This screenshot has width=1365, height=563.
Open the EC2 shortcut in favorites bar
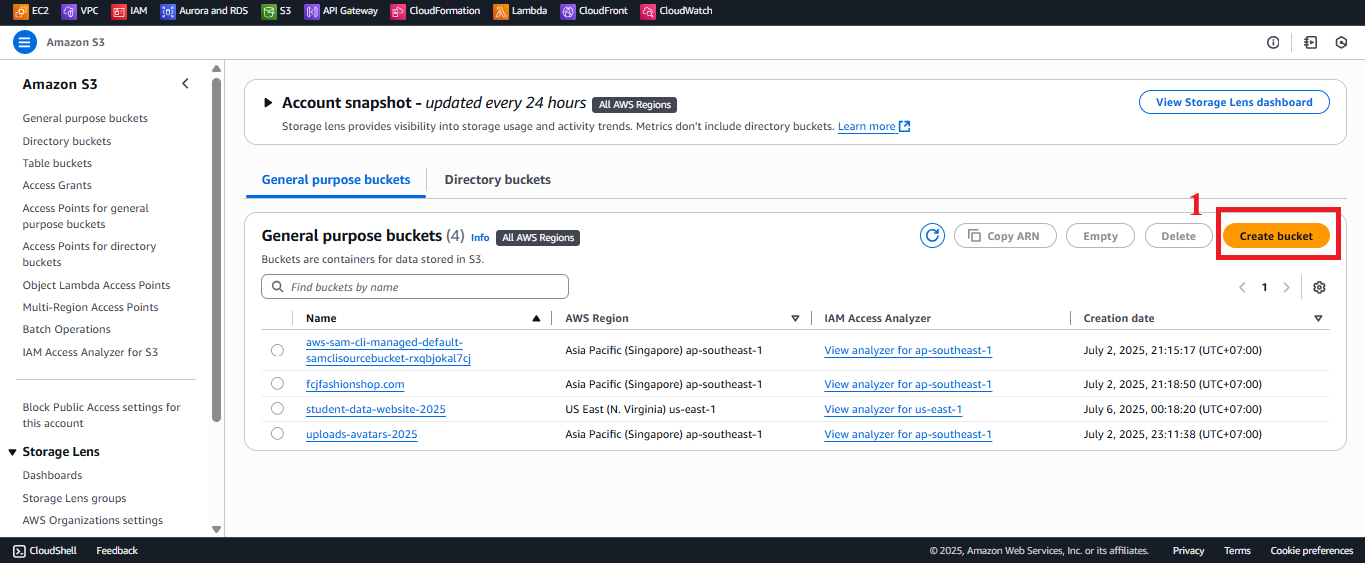(31, 11)
